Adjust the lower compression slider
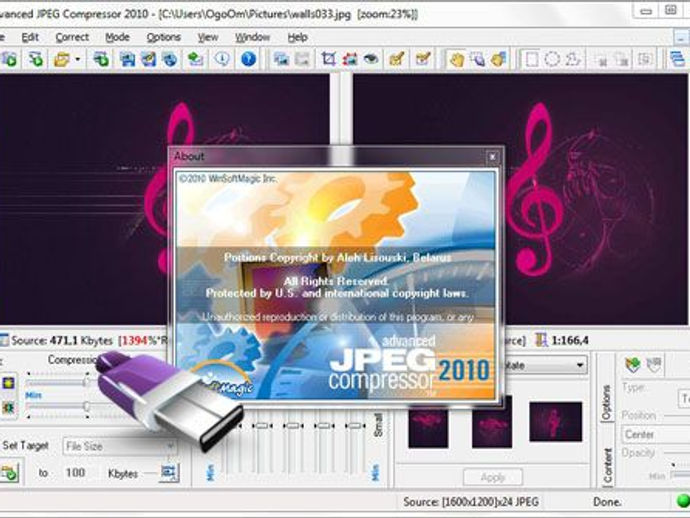The height and width of the screenshot is (518, 690). tap(87, 406)
